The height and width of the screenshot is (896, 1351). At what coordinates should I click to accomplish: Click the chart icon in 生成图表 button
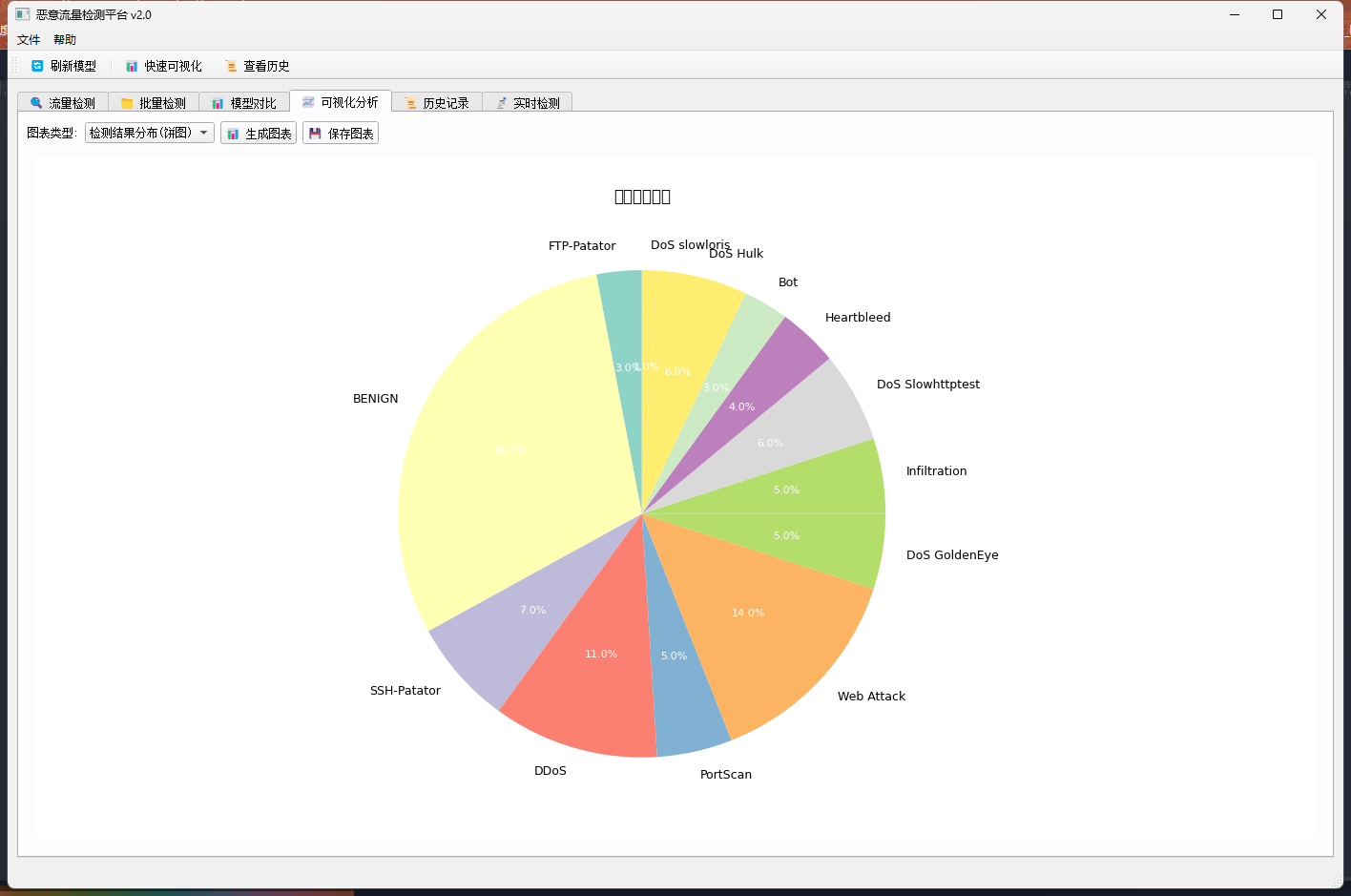pyautogui.click(x=233, y=134)
